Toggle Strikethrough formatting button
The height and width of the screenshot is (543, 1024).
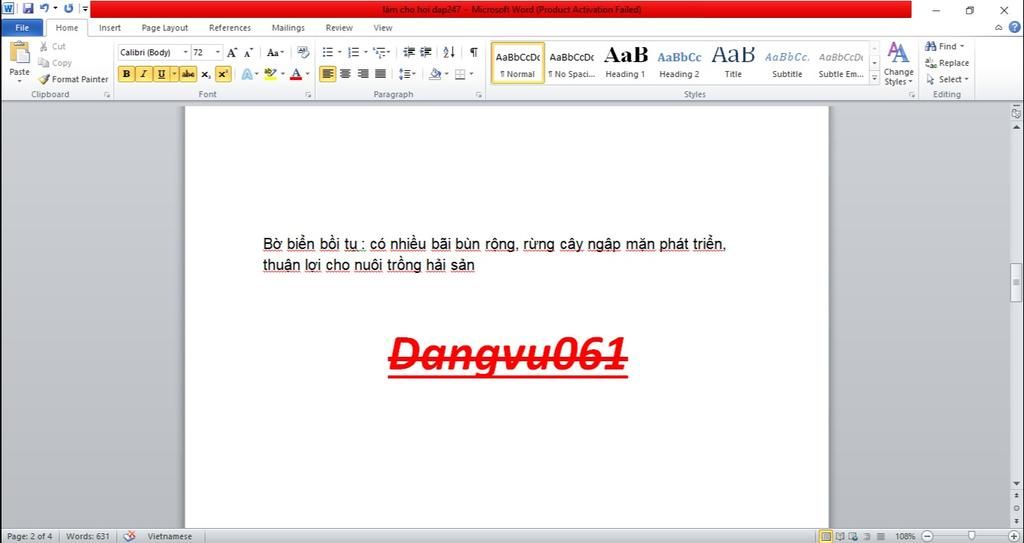click(x=188, y=74)
